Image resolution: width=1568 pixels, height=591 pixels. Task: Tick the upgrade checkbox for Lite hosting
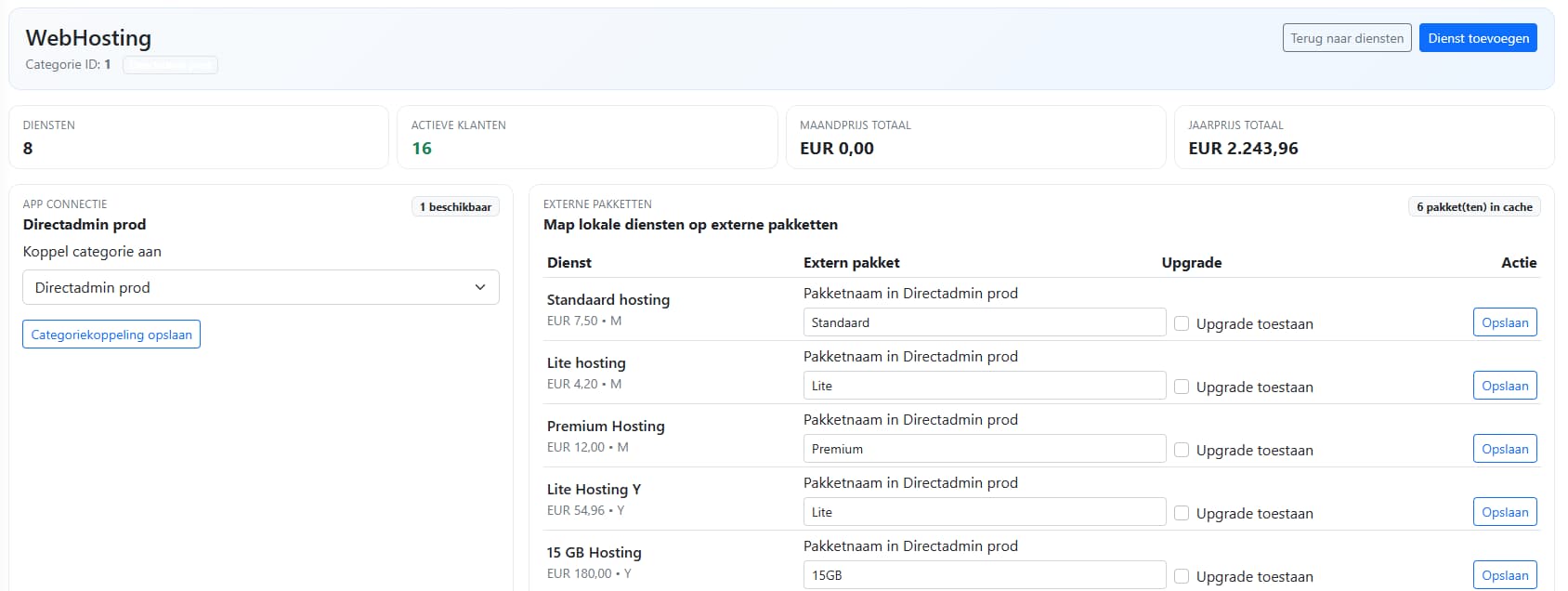point(1182,387)
